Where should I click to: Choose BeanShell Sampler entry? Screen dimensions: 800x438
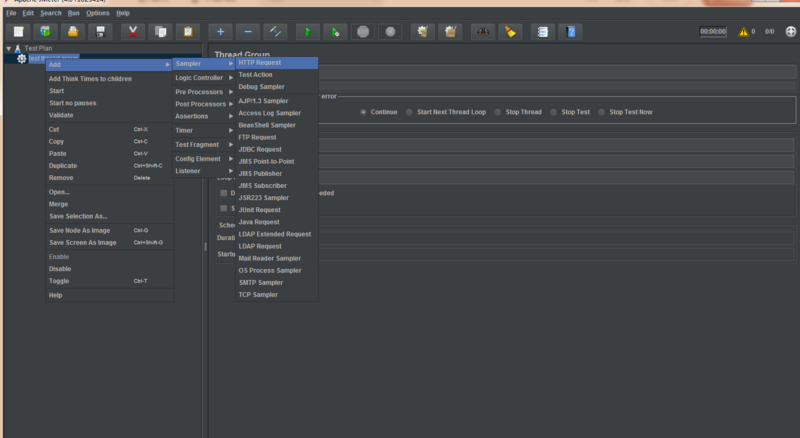tap(277, 125)
